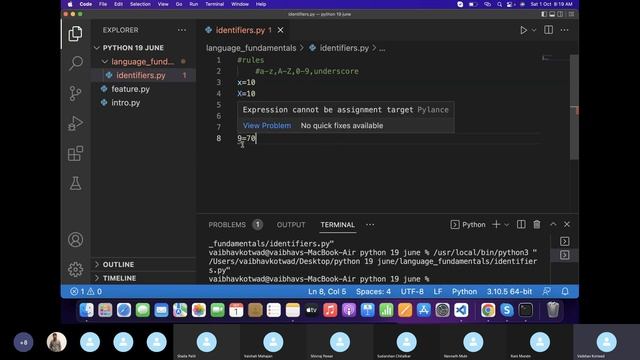640x360 pixels.
Task: Change indentation via Spaces: 4
Action: [373, 291]
